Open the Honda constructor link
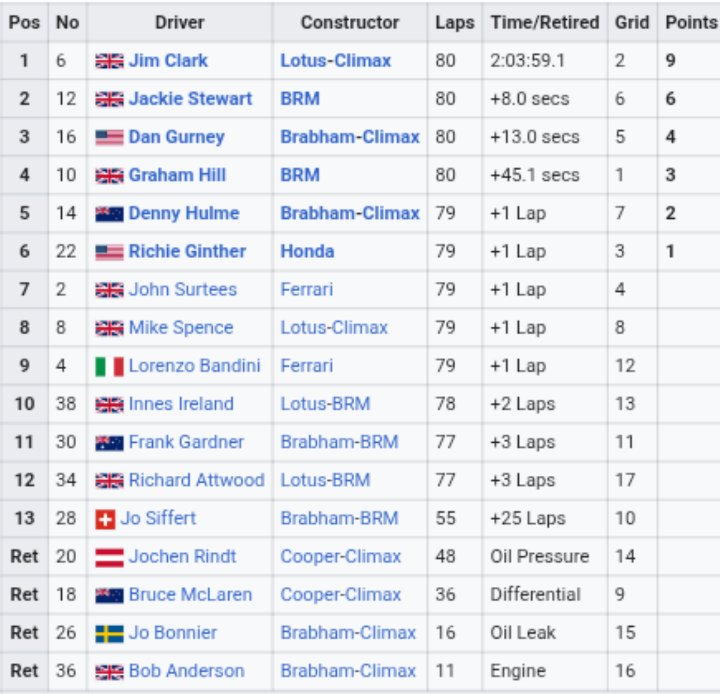This screenshot has width=720, height=694. (x=307, y=251)
